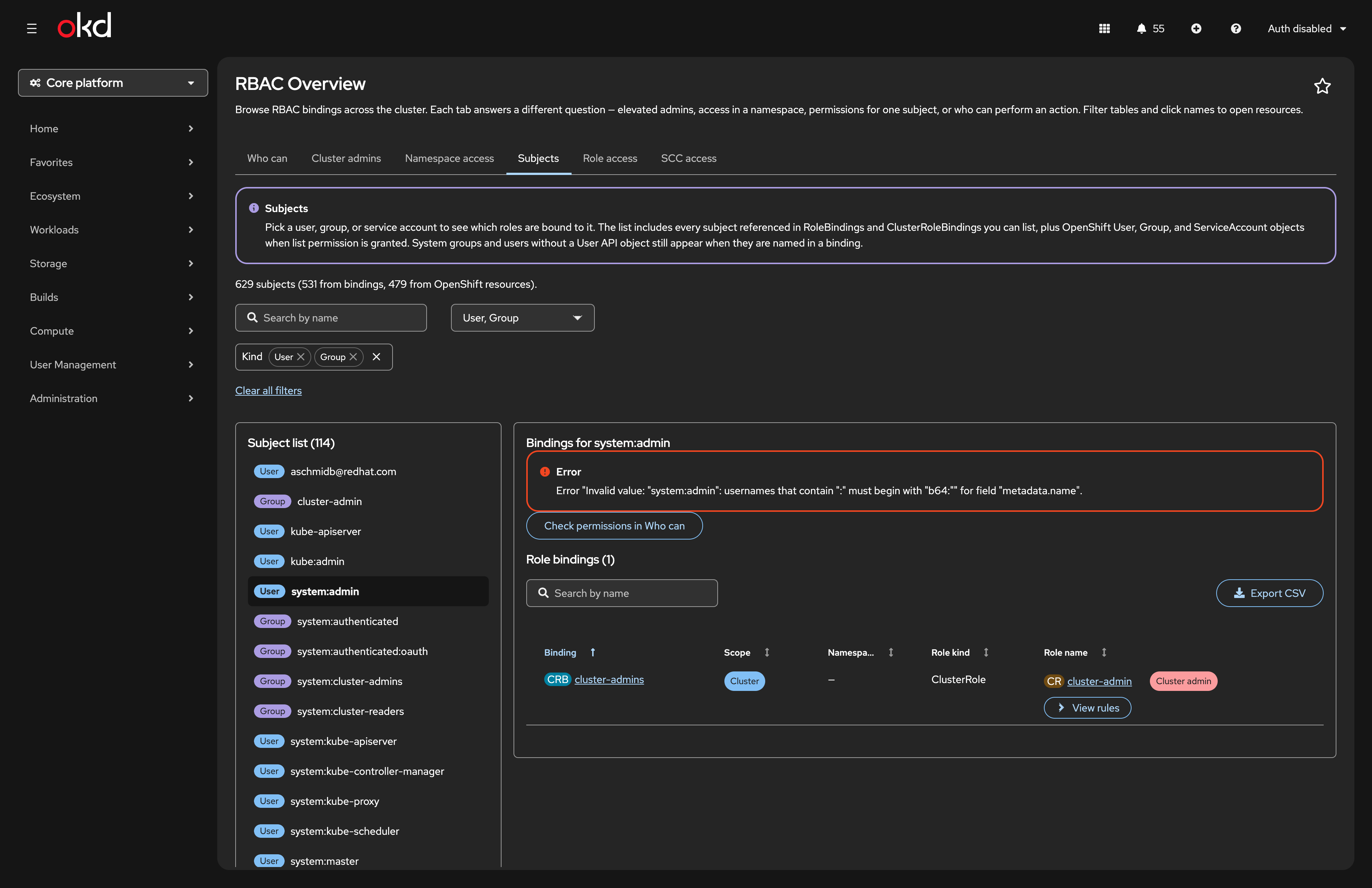This screenshot has width=1372, height=888.
Task: Click the Cluster admin red label
Action: [x=1183, y=681]
